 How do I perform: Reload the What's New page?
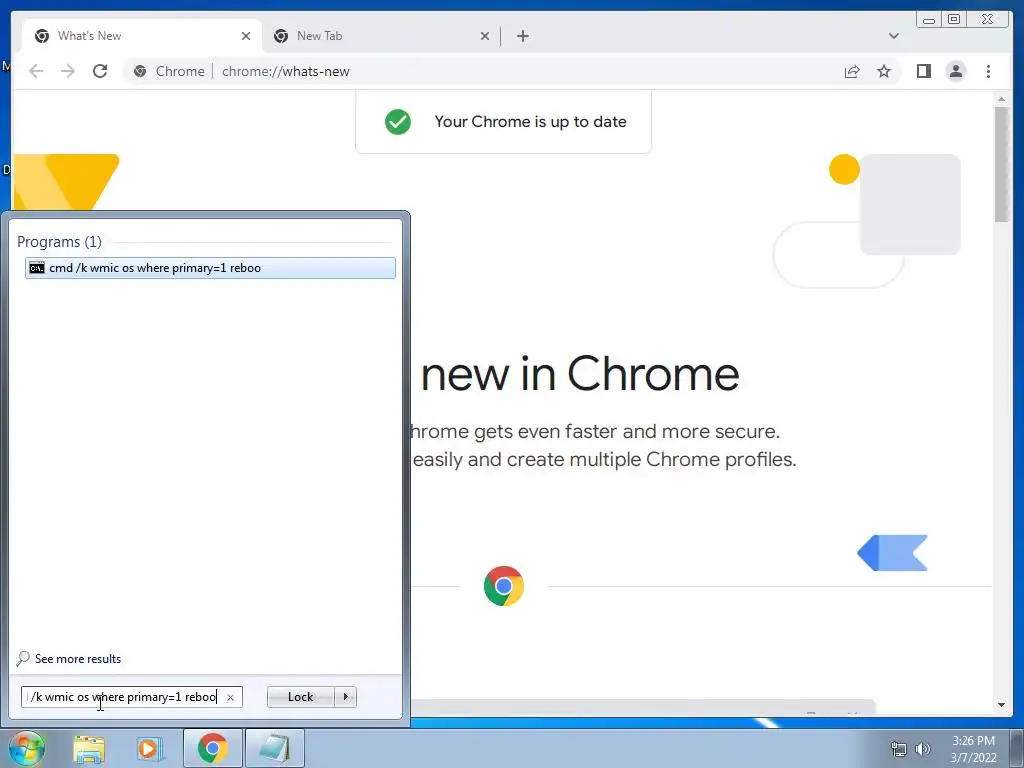100,71
